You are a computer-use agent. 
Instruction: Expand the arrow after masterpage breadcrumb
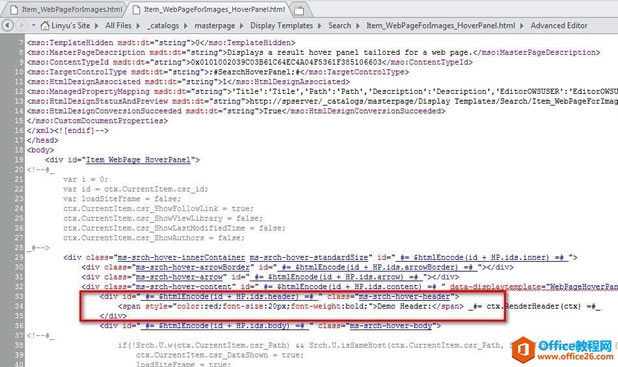[241, 26]
